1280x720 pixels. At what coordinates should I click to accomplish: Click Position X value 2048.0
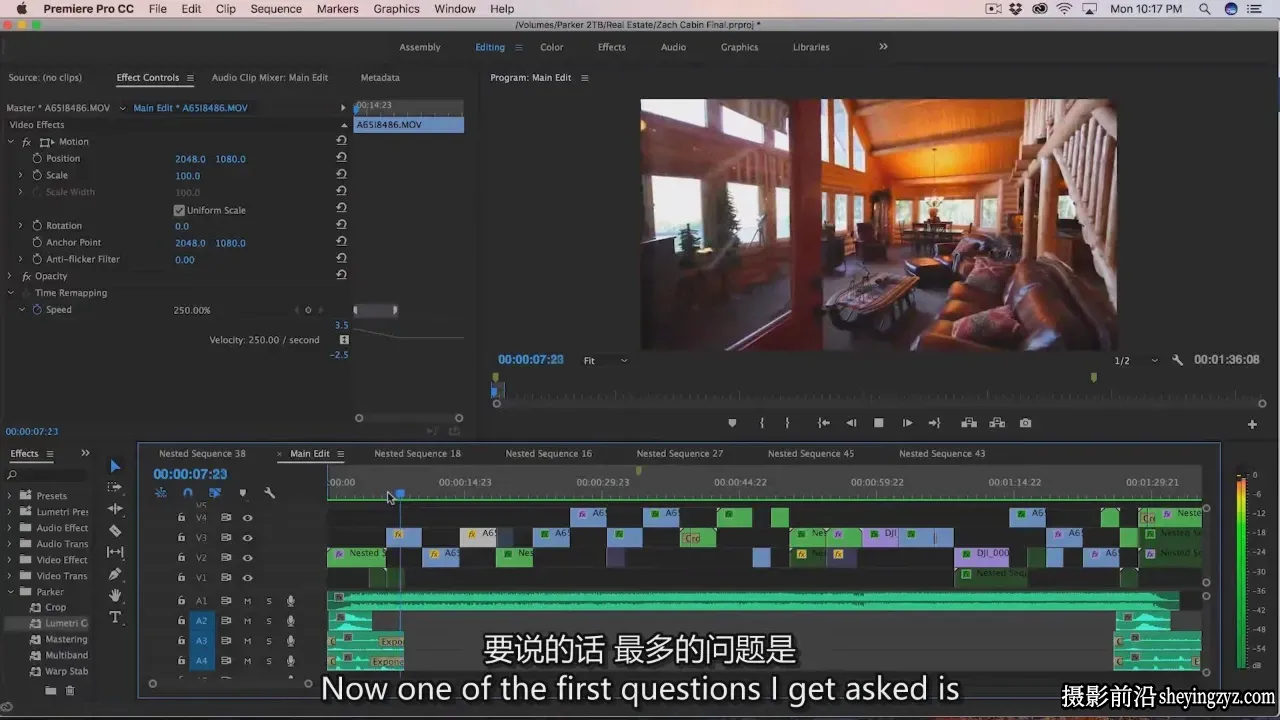click(x=190, y=159)
